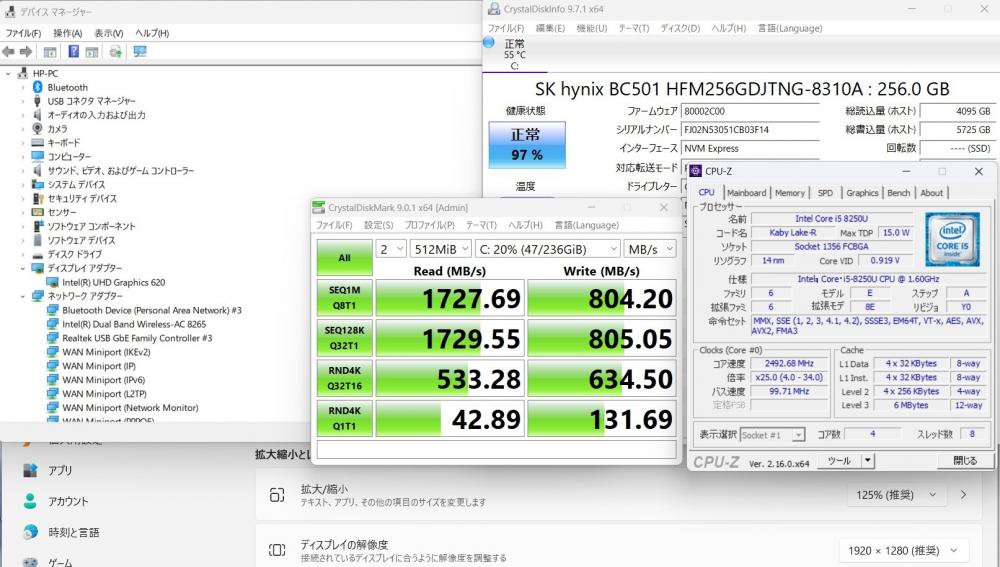Open 操作(A) menu in Device Manager
The width and height of the screenshot is (1000, 567).
click(68, 33)
